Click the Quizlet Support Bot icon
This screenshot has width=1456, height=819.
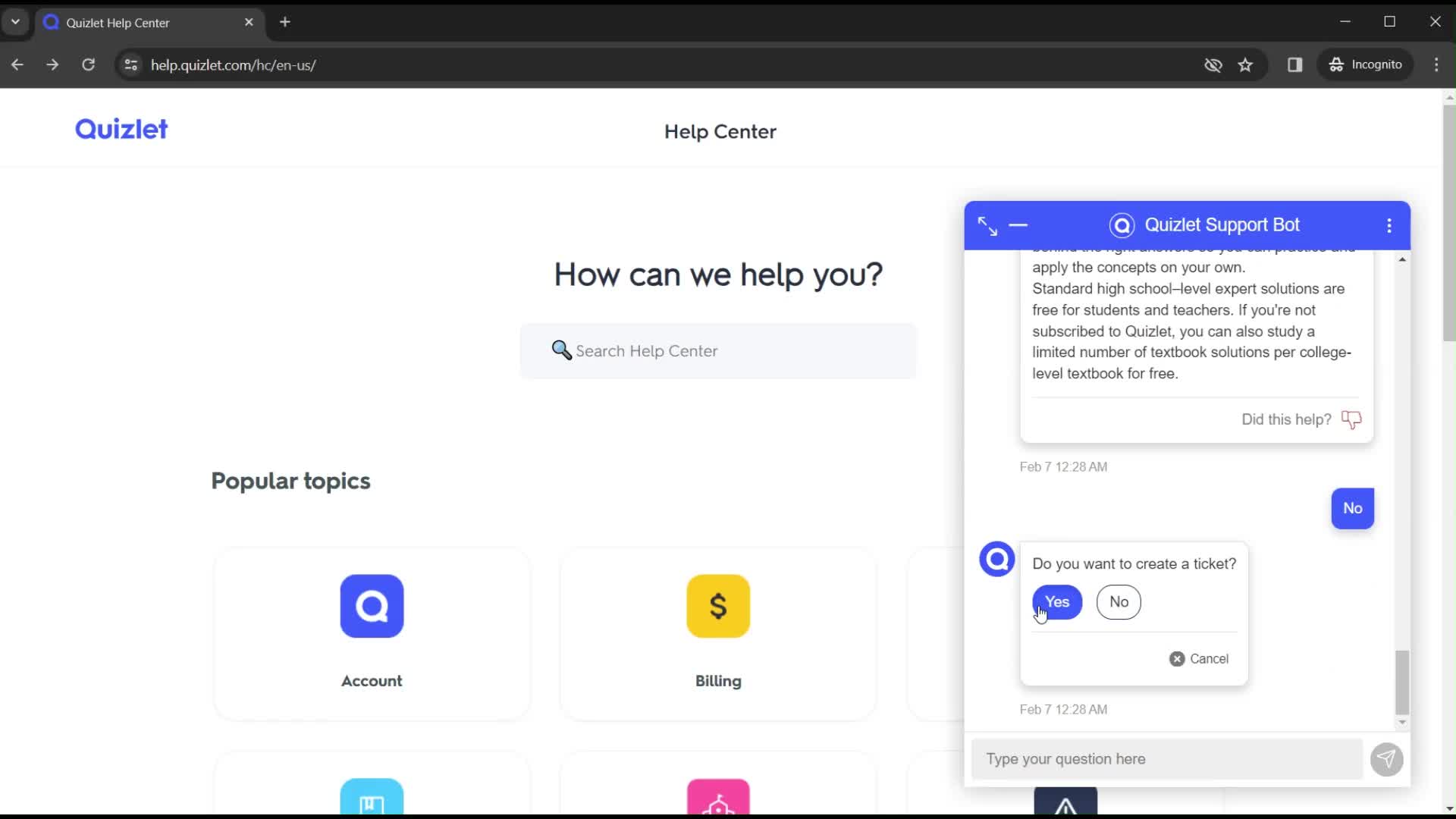point(1122,225)
